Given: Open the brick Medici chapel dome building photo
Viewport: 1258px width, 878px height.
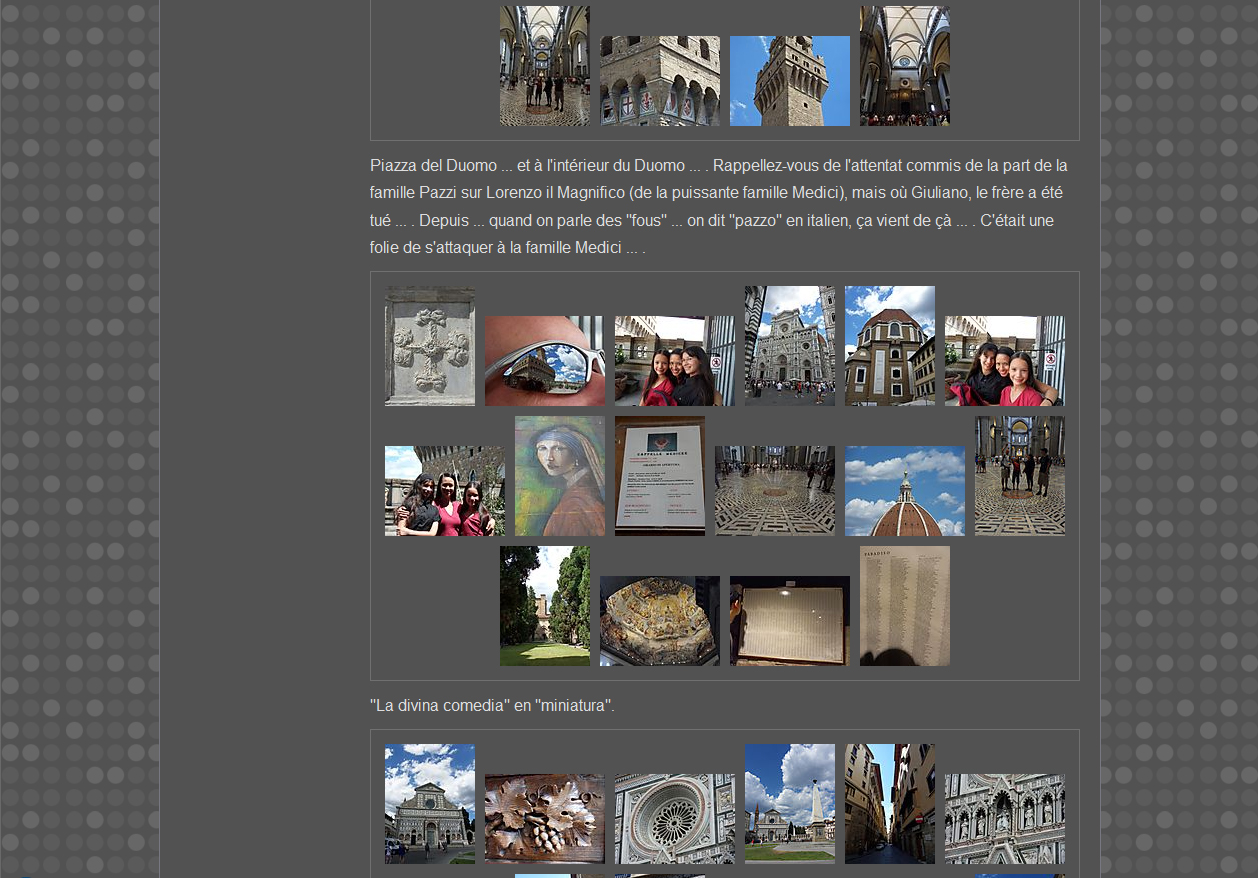Looking at the screenshot, I should (889, 346).
